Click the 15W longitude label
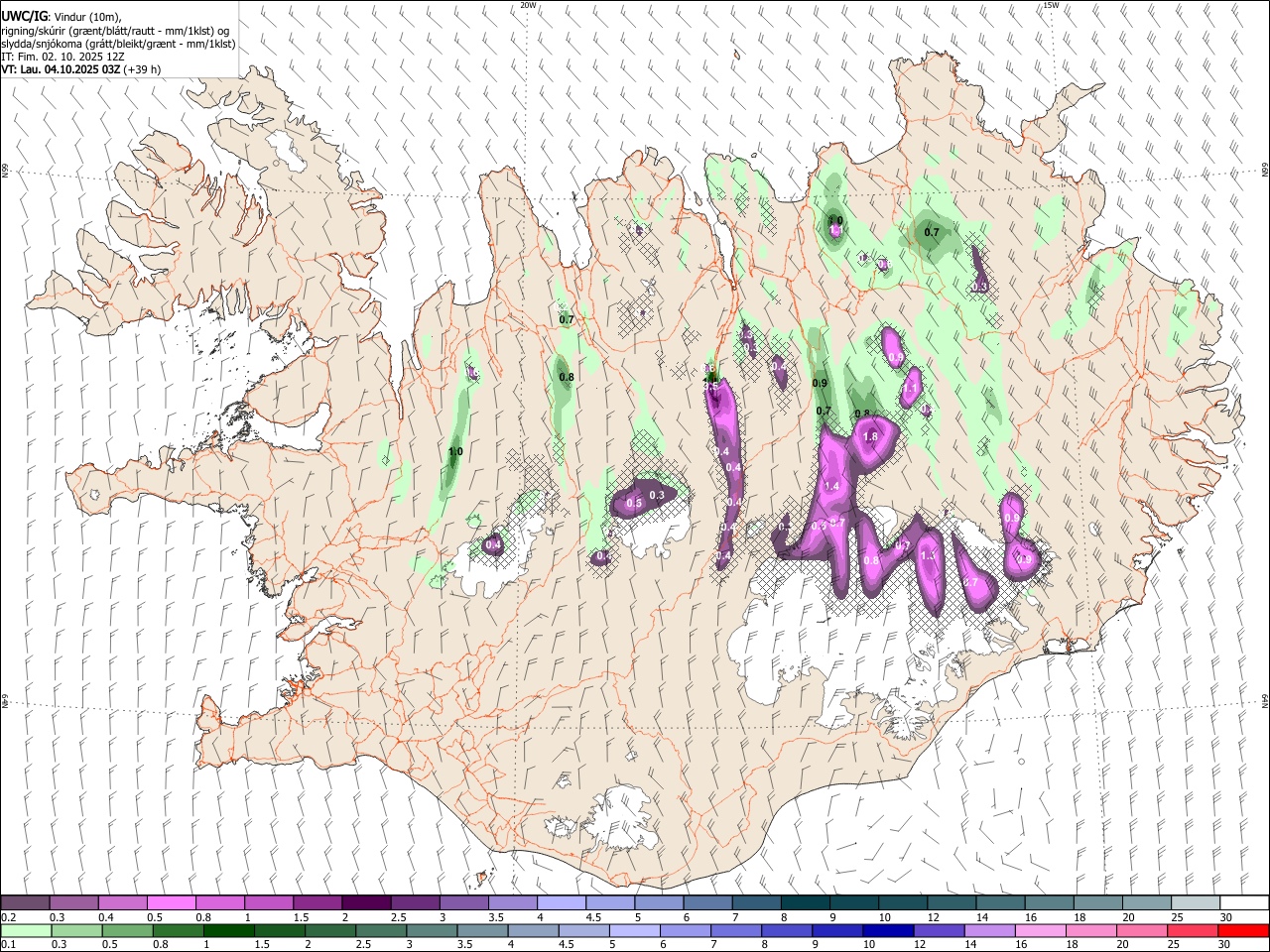1270x952 pixels. [x=1051, y=5]
